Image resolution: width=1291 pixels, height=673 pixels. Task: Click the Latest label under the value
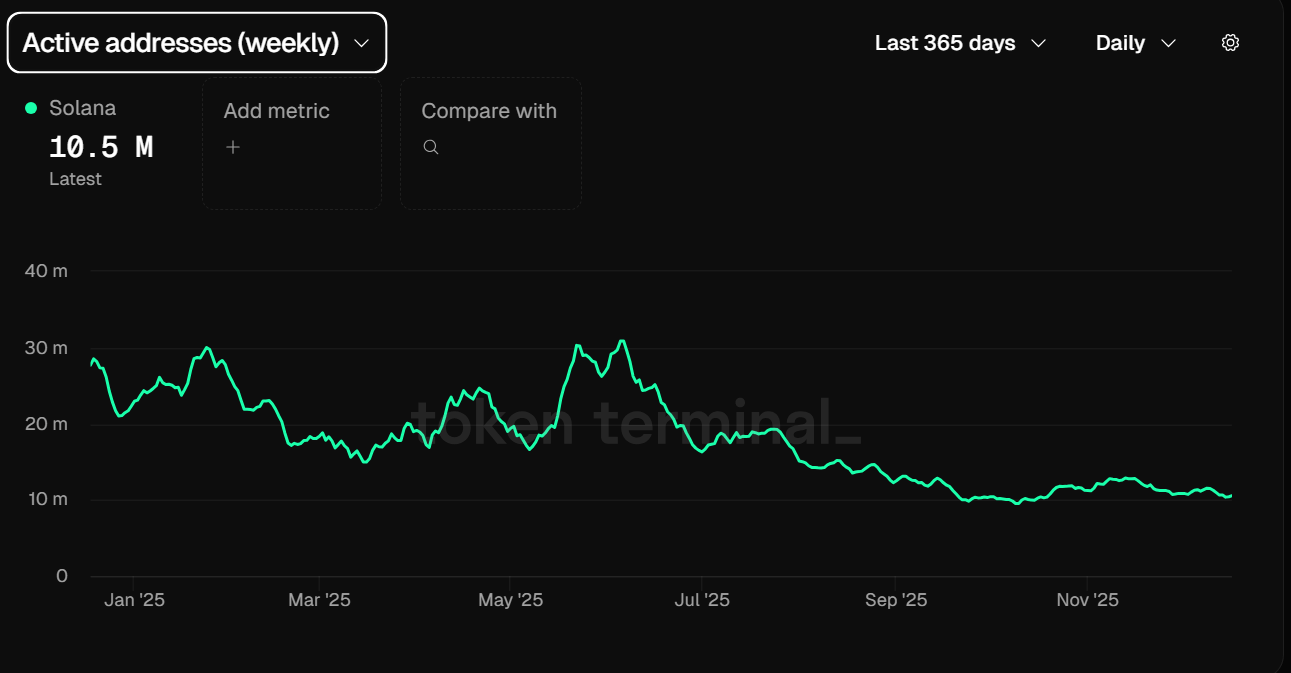(x=75, y=178)
